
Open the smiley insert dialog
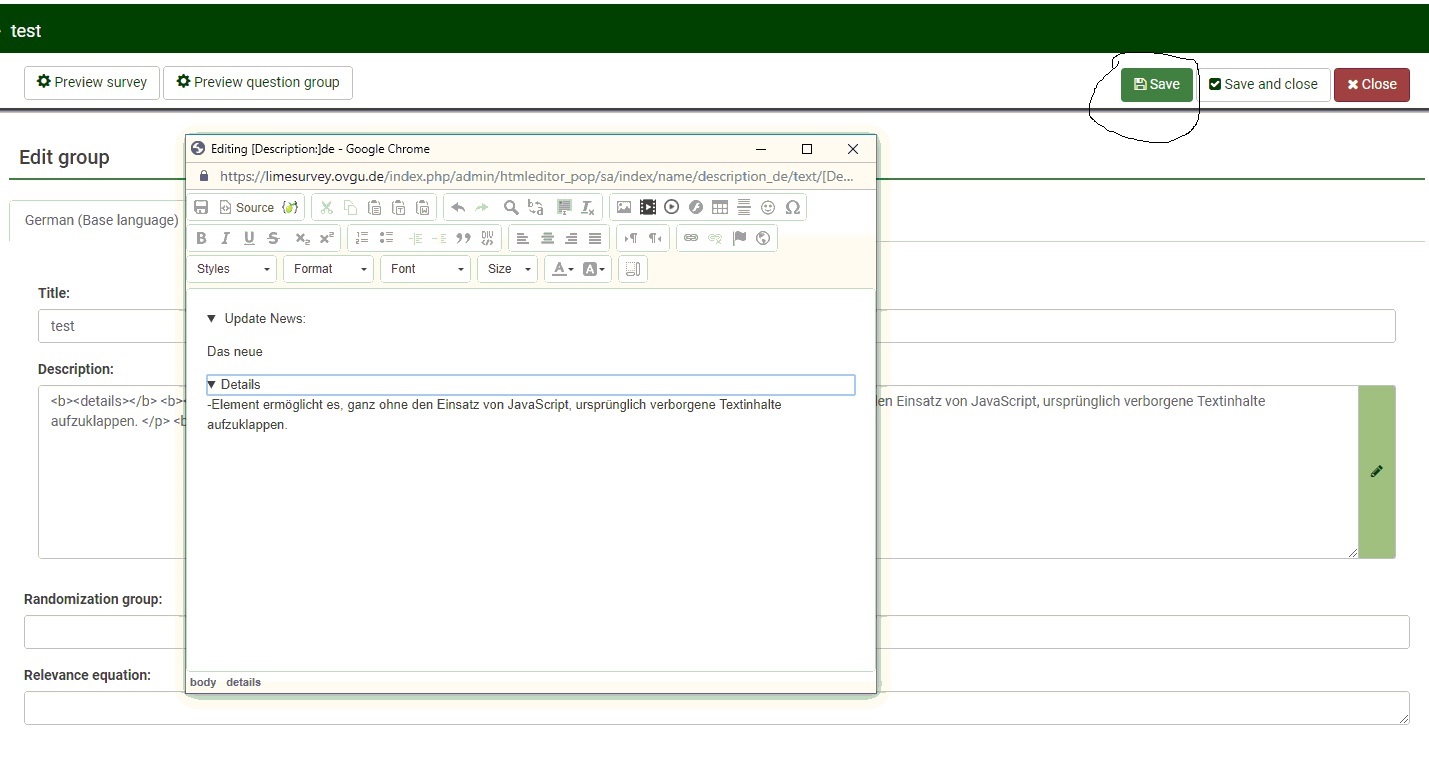768,207
